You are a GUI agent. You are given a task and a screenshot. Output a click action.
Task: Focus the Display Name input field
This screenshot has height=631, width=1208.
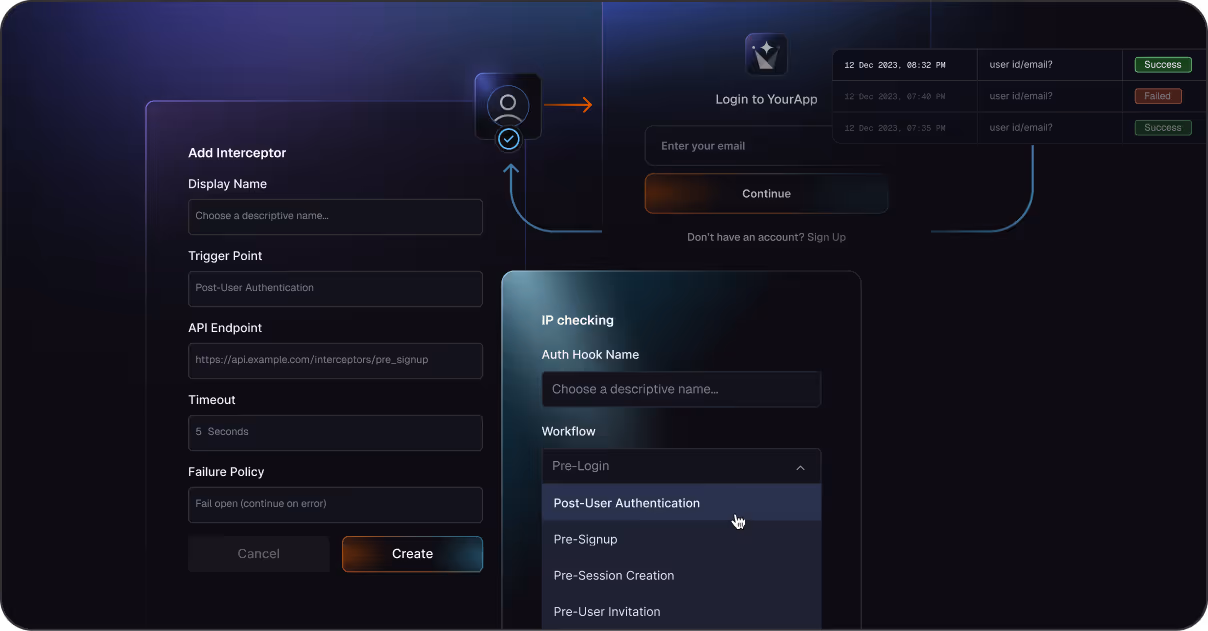coord(335,216)
